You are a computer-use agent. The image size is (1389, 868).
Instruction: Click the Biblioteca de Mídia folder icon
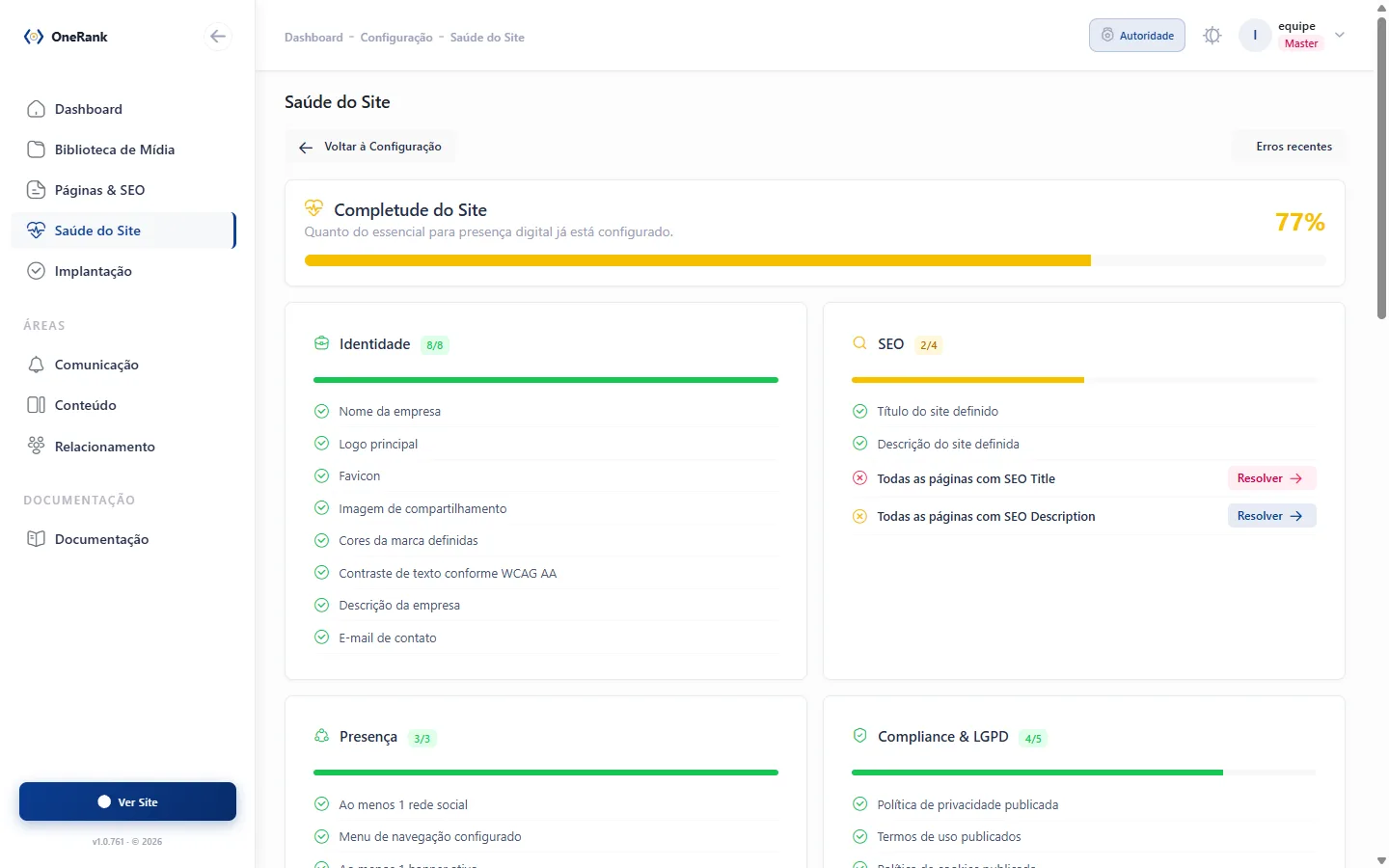pyautogui.click(x=36, y=149)
